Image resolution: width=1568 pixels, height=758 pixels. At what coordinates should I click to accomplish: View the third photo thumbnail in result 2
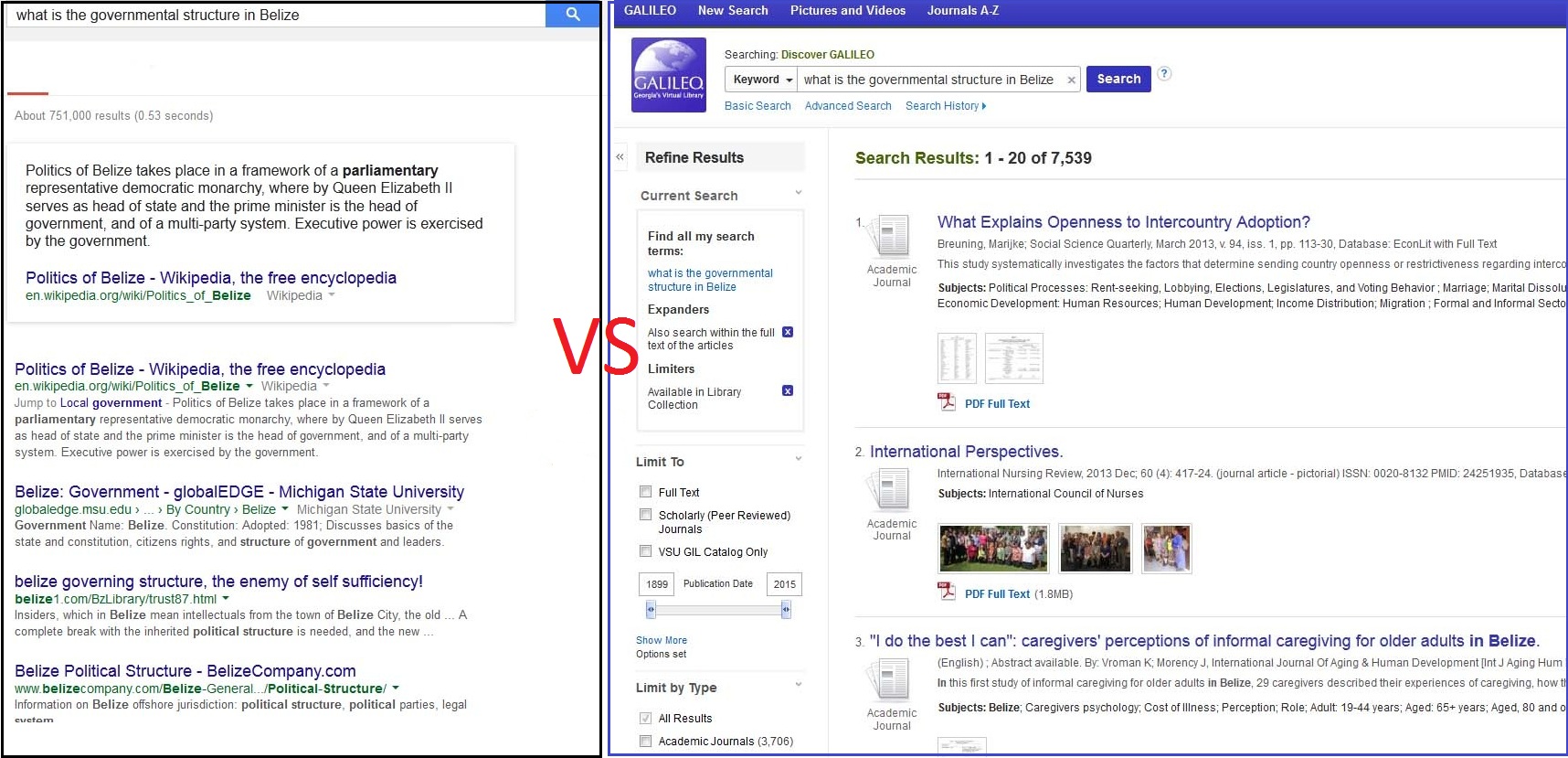coord(1167,548)
